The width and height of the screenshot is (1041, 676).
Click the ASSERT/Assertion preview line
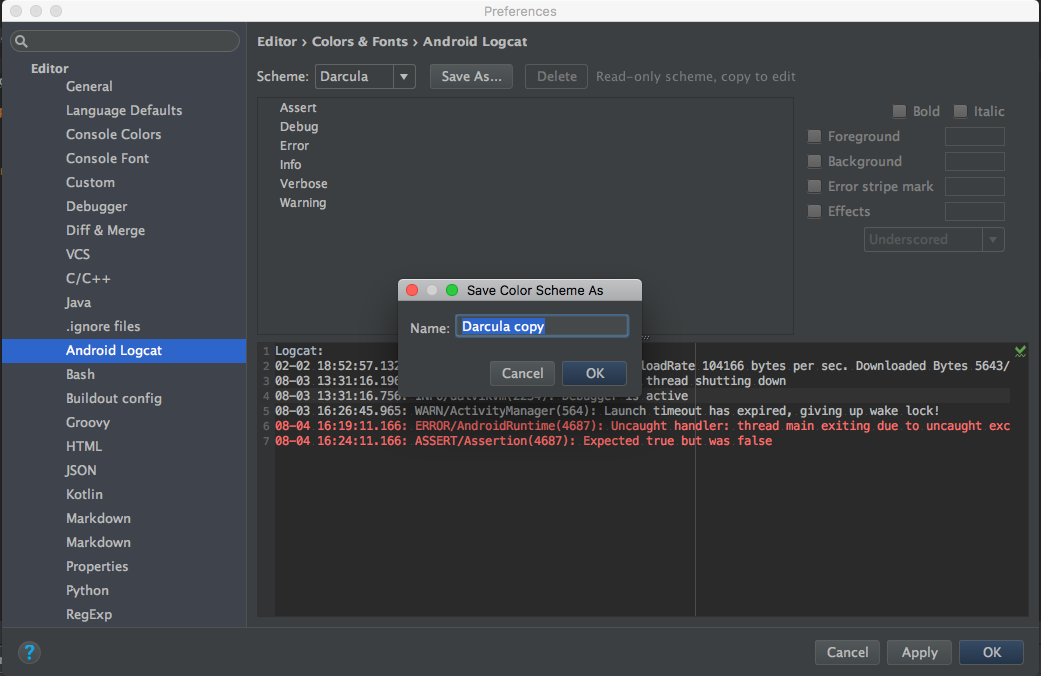(523, 441)
